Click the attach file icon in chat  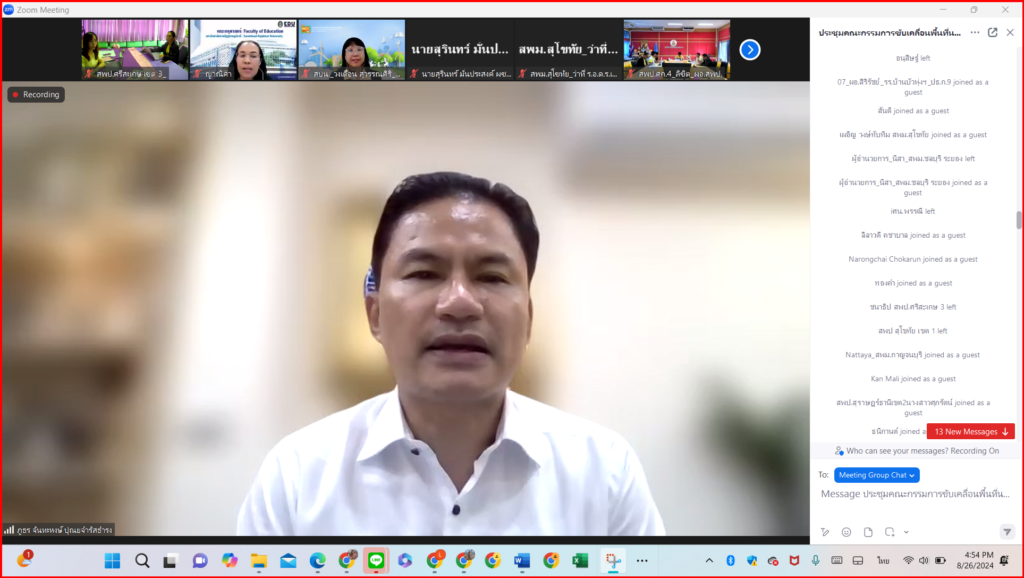point(868,532)
